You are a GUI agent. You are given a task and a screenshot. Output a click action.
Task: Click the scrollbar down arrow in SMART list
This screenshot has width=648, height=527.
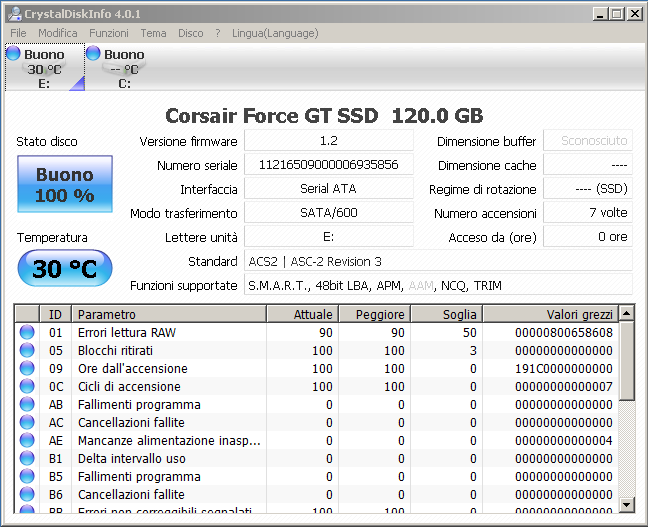627,504
